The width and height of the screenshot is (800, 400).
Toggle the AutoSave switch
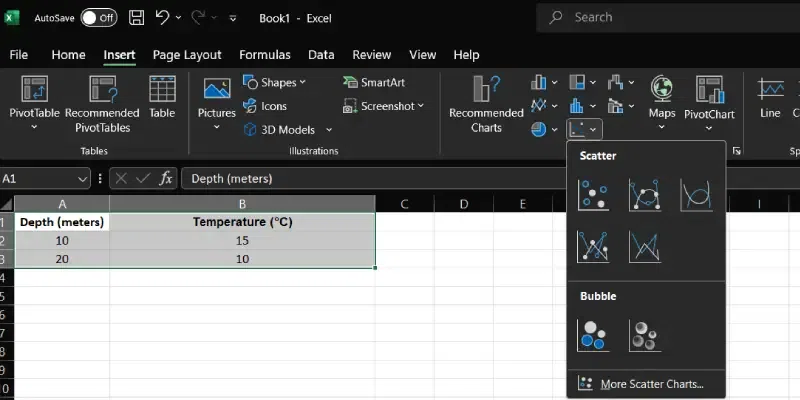pyautogui.click(x=98, y=18)
